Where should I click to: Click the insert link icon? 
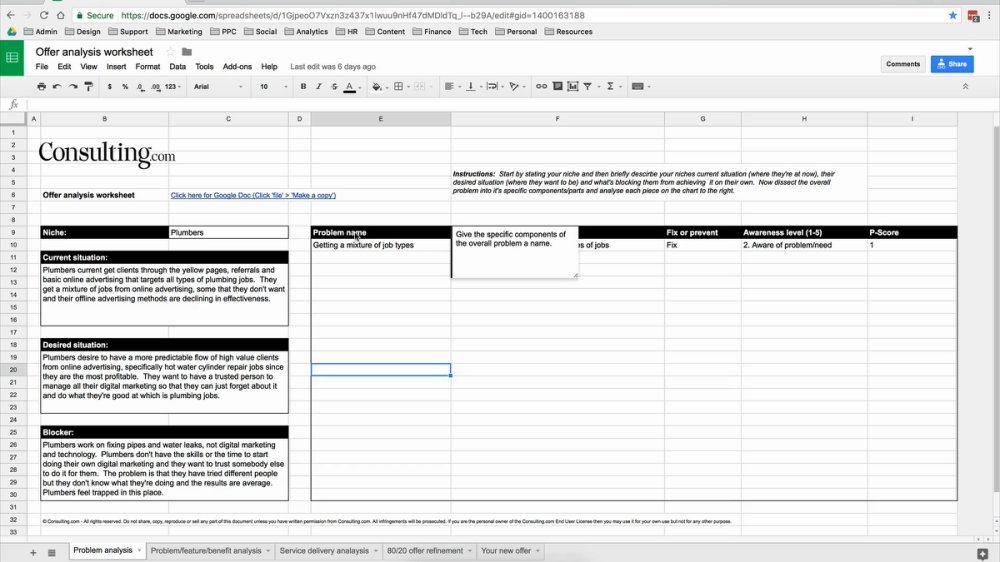tap(541, 86)
